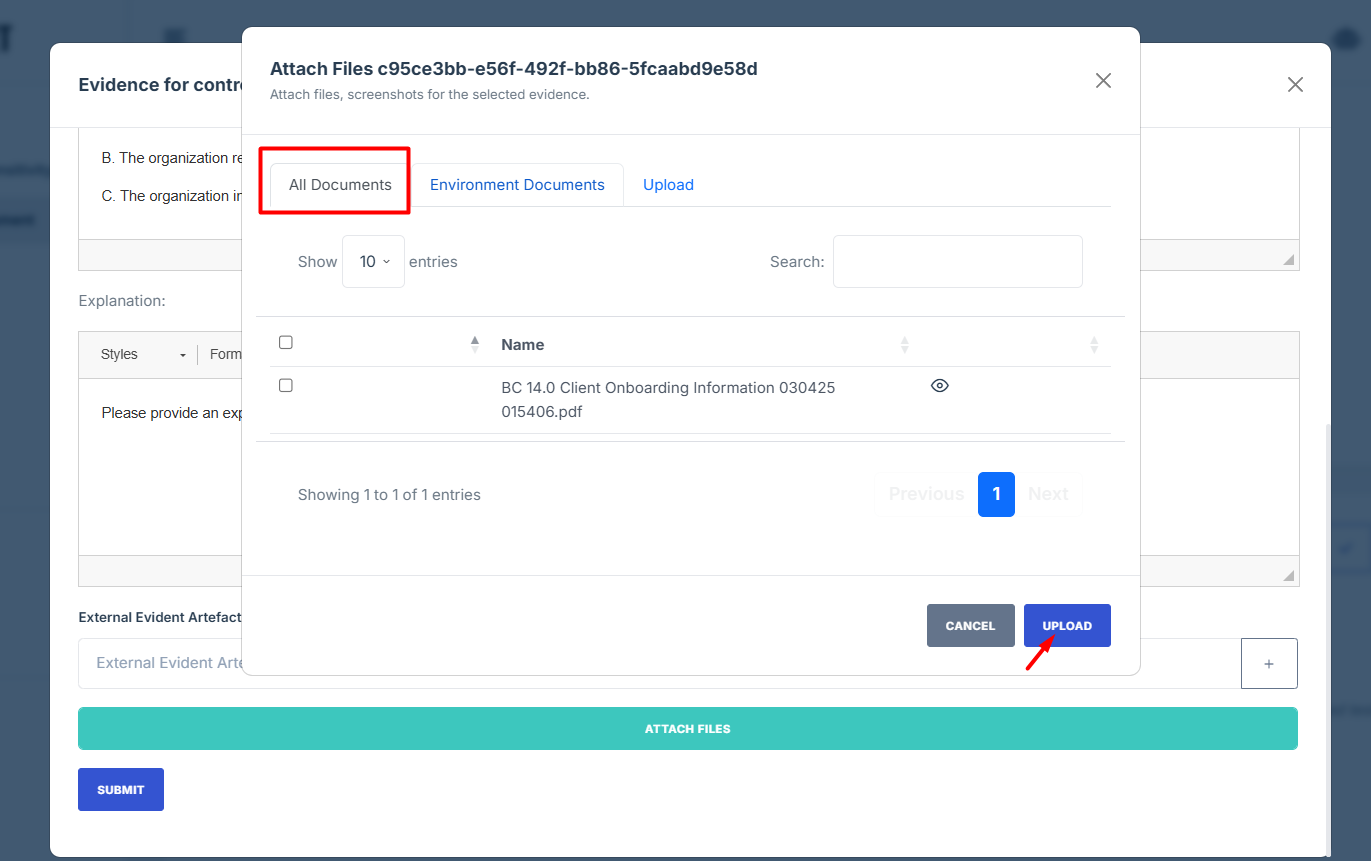Open the Show entries count dropdown
Screen dimensions: 1371x861
(373, 262)
